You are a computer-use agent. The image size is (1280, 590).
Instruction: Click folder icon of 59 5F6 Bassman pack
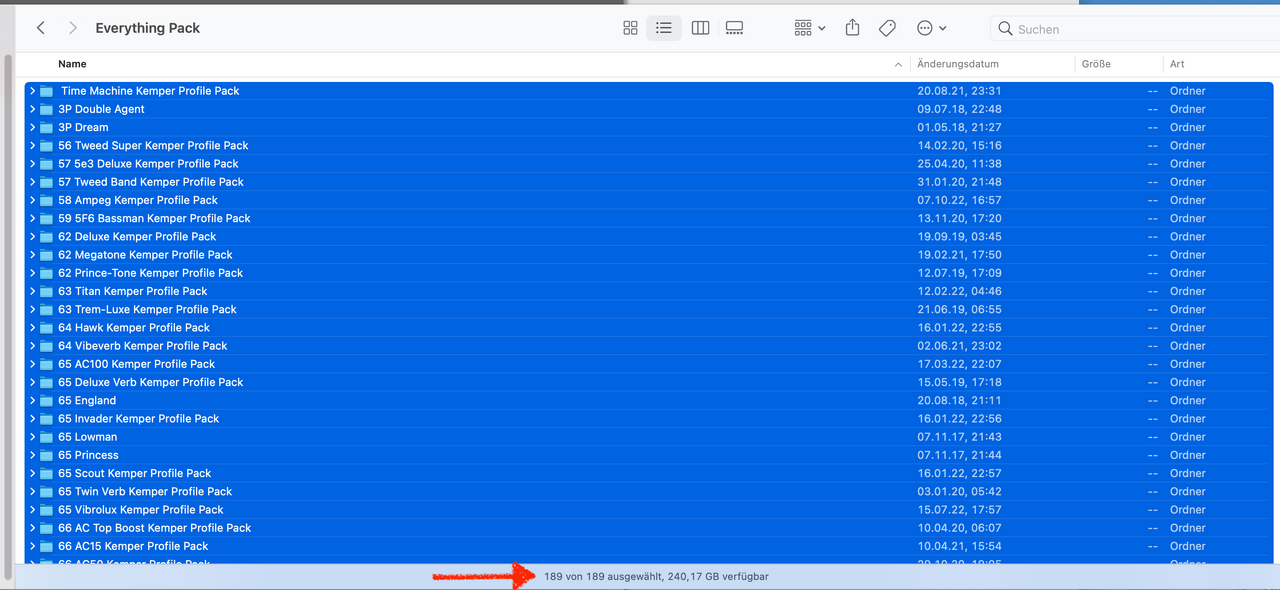pyautogui.click(x=47, y=218)
